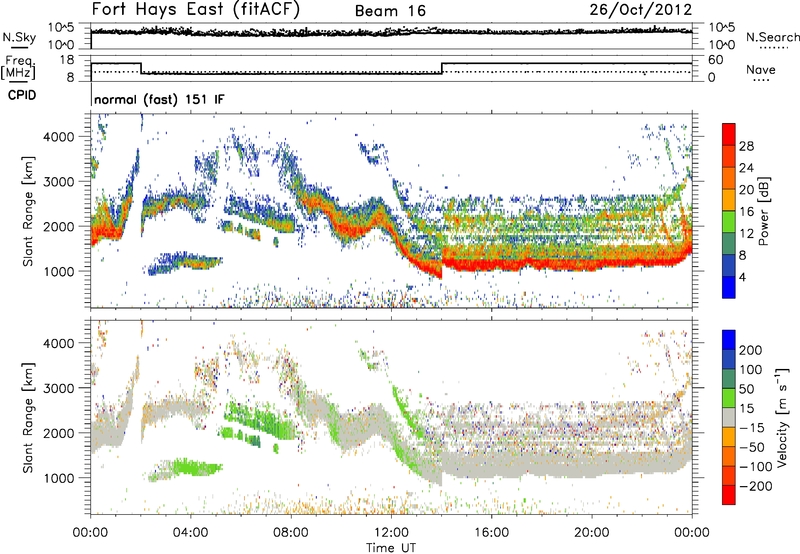Pick the yellow 16–20 dB power color
Viewport: 800px width, 554px height.
tap(729, 199)
